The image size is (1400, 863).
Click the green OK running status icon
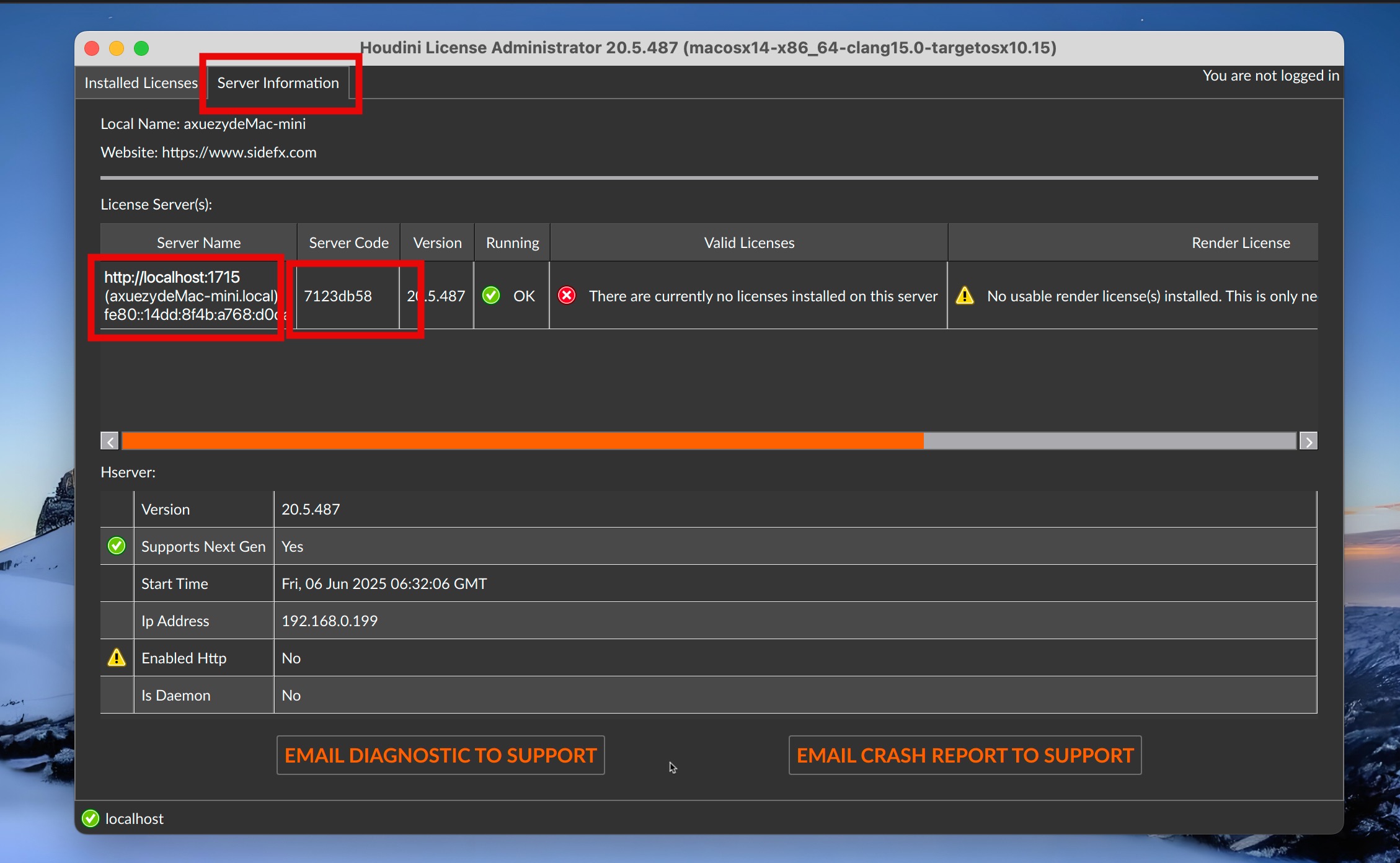(491, 296)
